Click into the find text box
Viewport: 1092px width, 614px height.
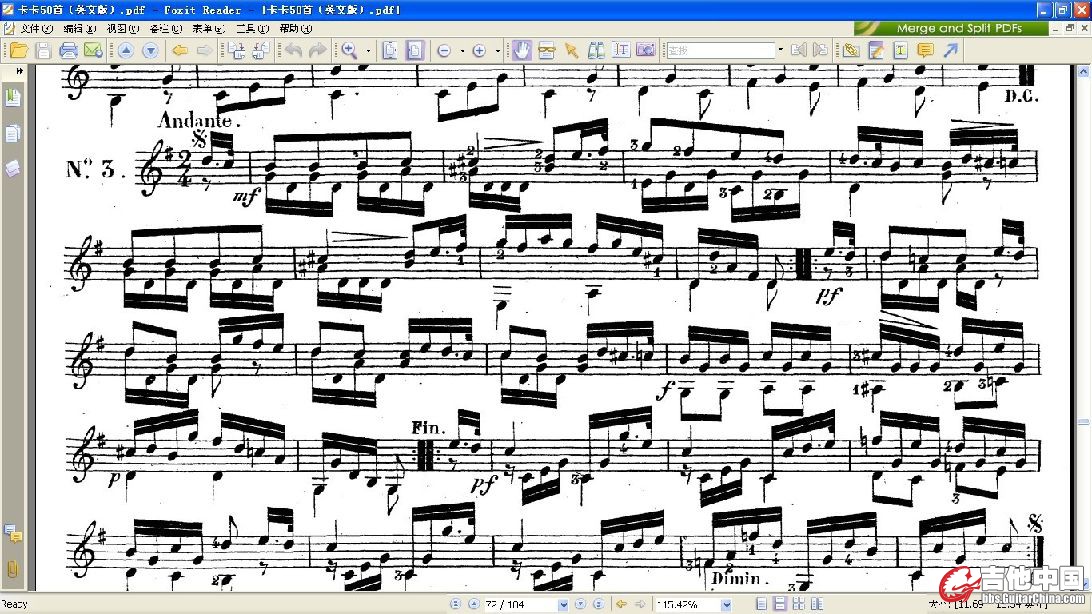(720, 50)
